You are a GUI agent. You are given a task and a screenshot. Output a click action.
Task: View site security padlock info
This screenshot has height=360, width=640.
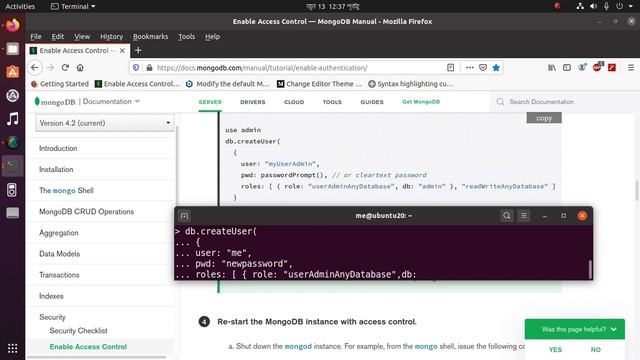(149, 68)
